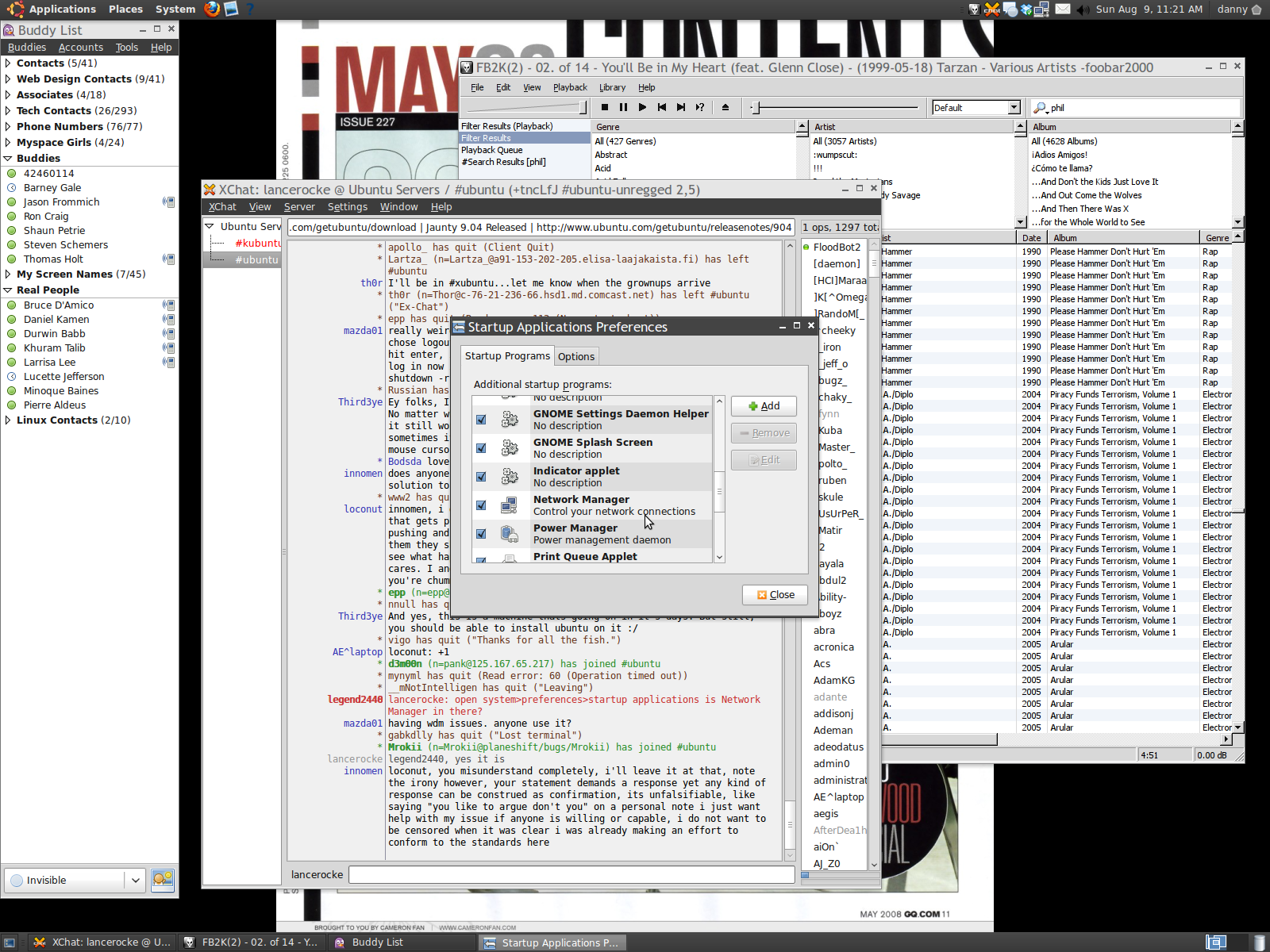Image resolution: width=1270 pixels, height=952 pixels.
Task: Click the mobile status icon beside Jason Frommich
Action: (x=168, y=202)
